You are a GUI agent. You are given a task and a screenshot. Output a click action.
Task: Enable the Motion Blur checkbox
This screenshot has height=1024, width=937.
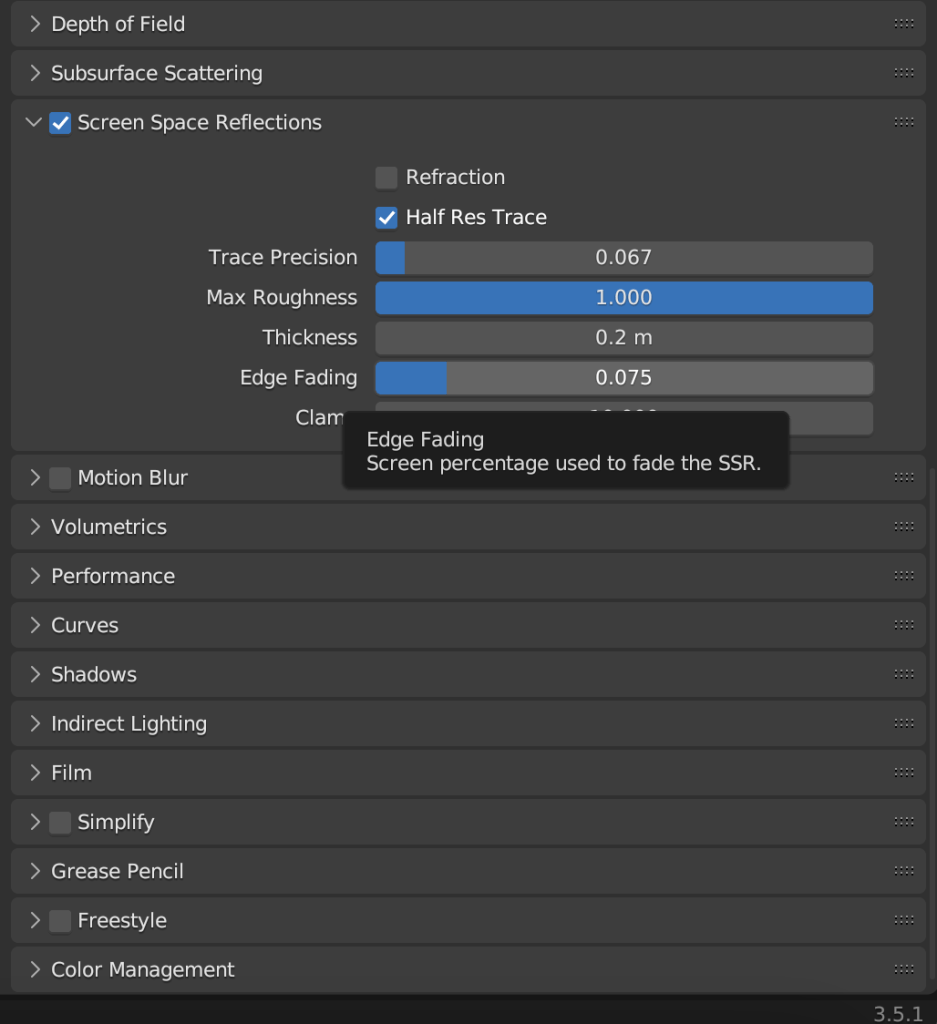pos(61,478)
